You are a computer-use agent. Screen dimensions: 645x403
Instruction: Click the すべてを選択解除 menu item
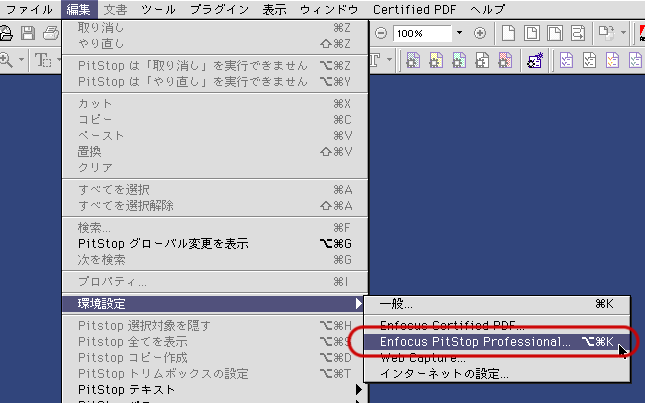215,206
